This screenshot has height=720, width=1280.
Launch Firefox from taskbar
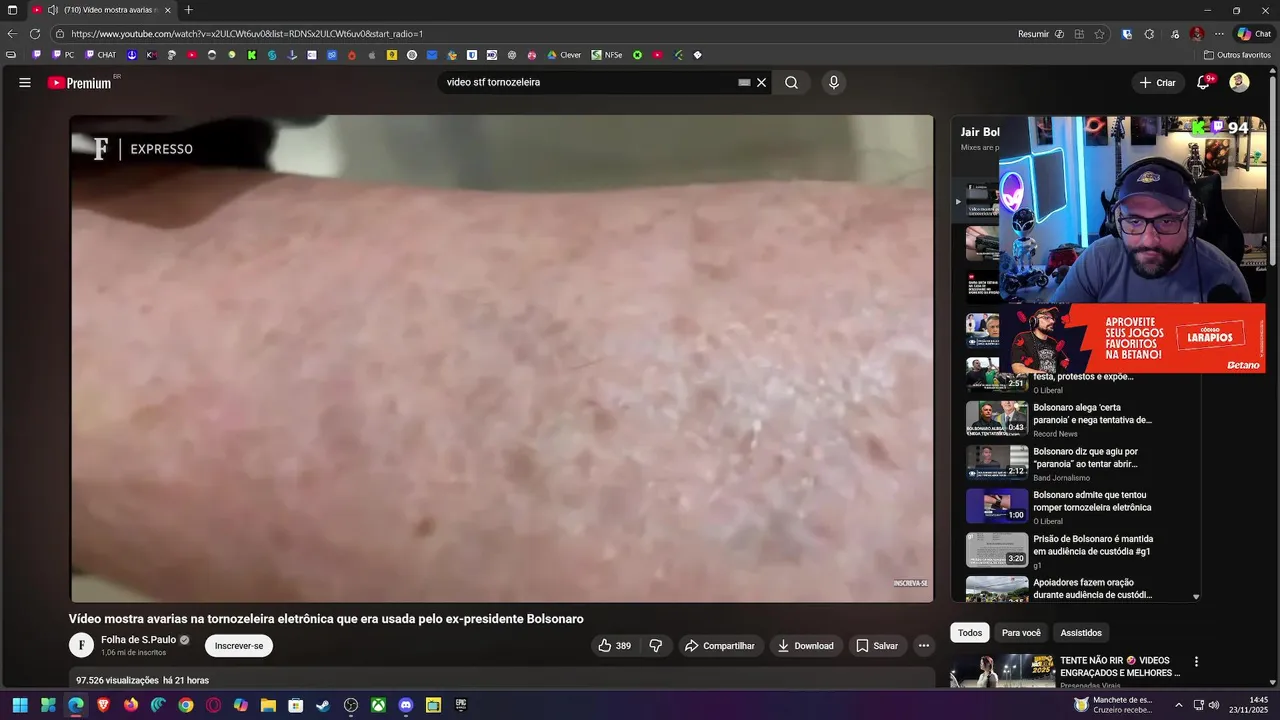[x=131, y=705]
